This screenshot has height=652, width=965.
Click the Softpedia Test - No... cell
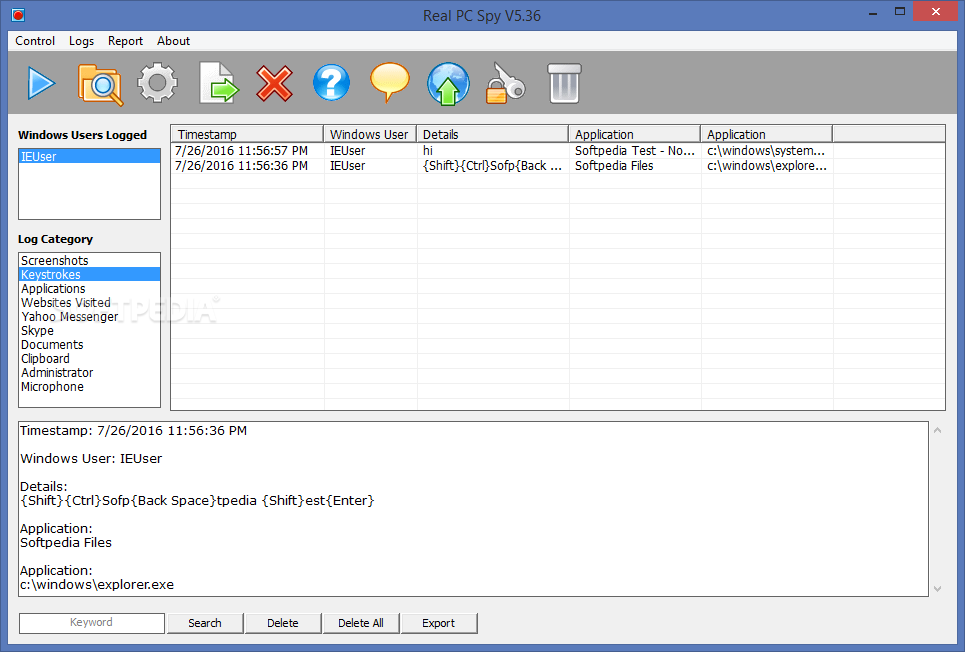(635, 151)
